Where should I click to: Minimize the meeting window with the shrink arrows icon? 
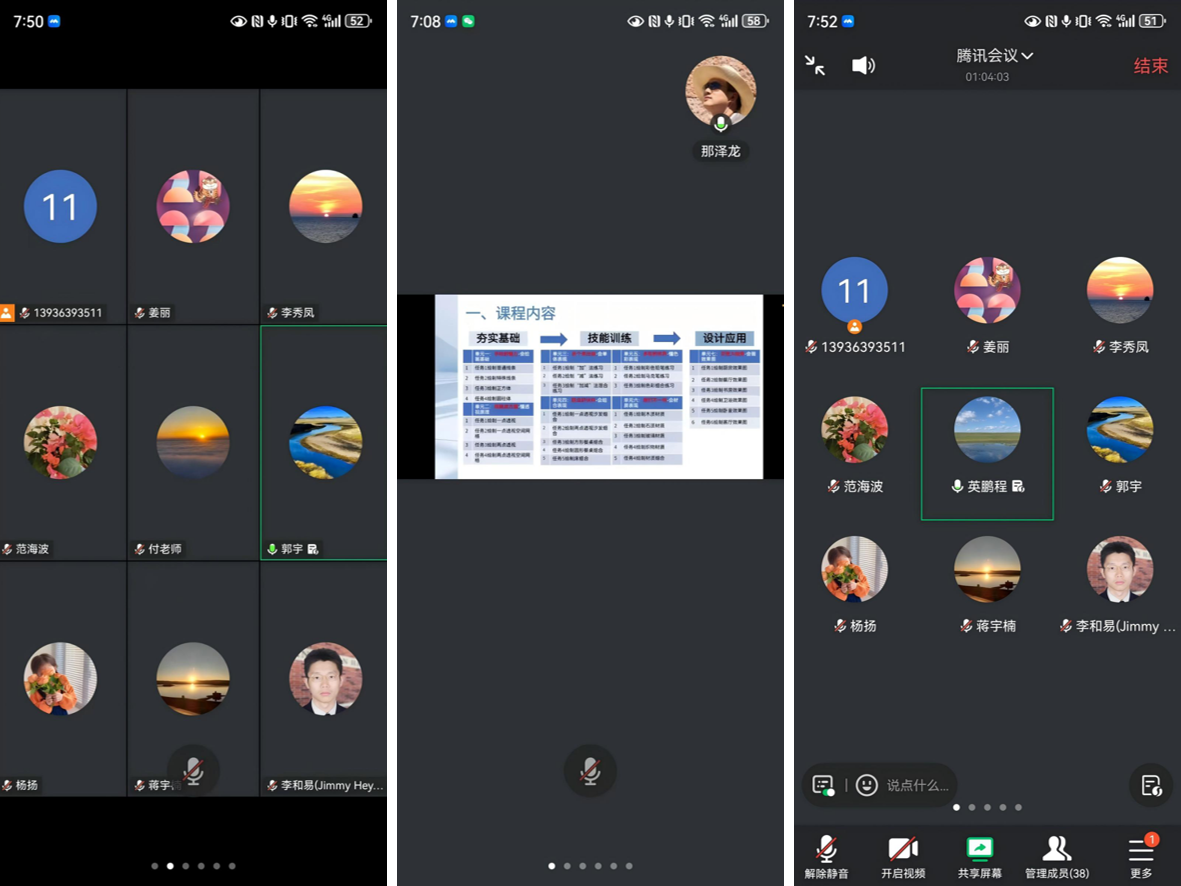click(815, 65)
